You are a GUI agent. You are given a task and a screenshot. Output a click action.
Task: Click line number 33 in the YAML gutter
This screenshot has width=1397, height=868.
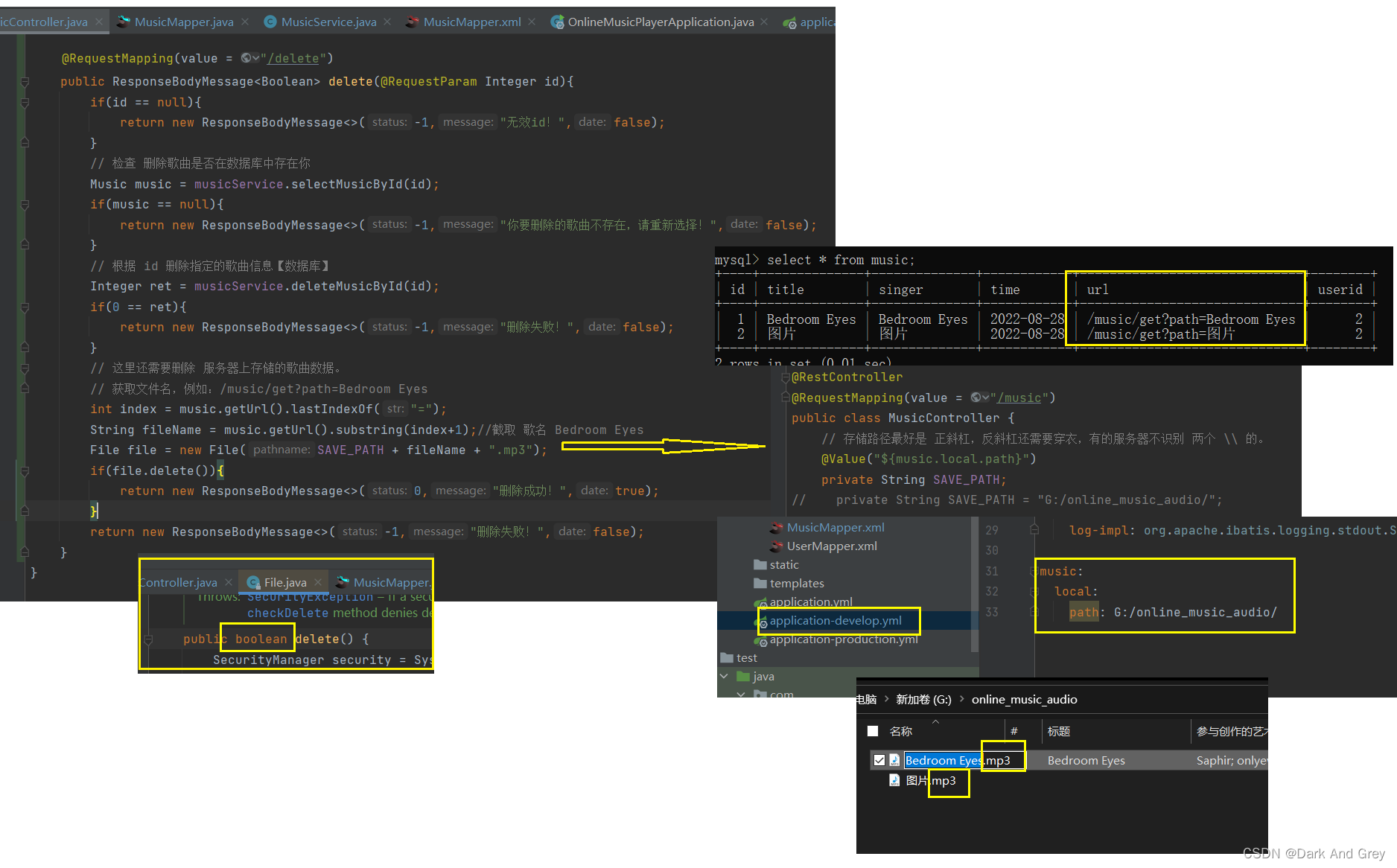pos(992,612)
